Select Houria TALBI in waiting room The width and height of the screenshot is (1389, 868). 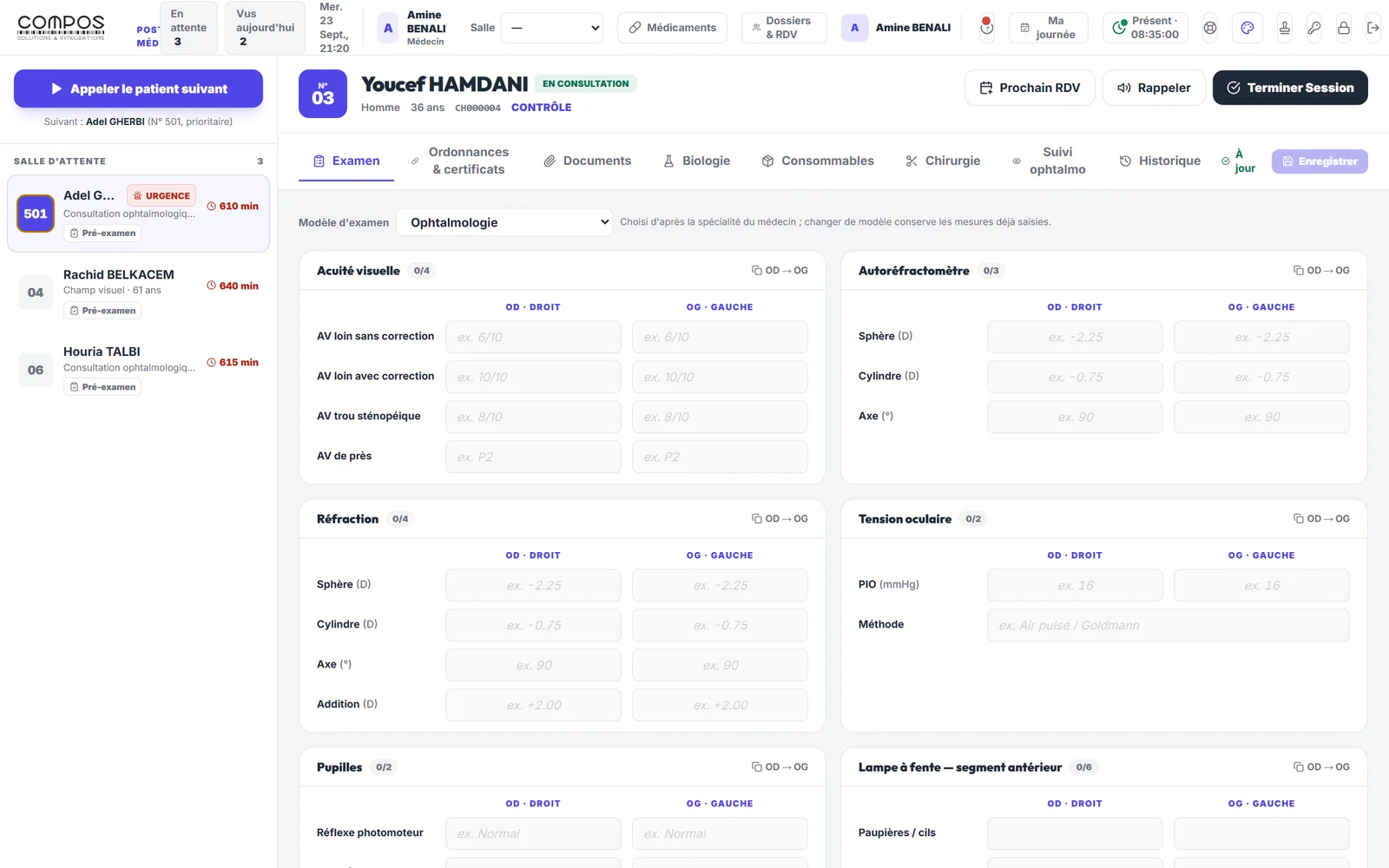(x=138, y=369)
